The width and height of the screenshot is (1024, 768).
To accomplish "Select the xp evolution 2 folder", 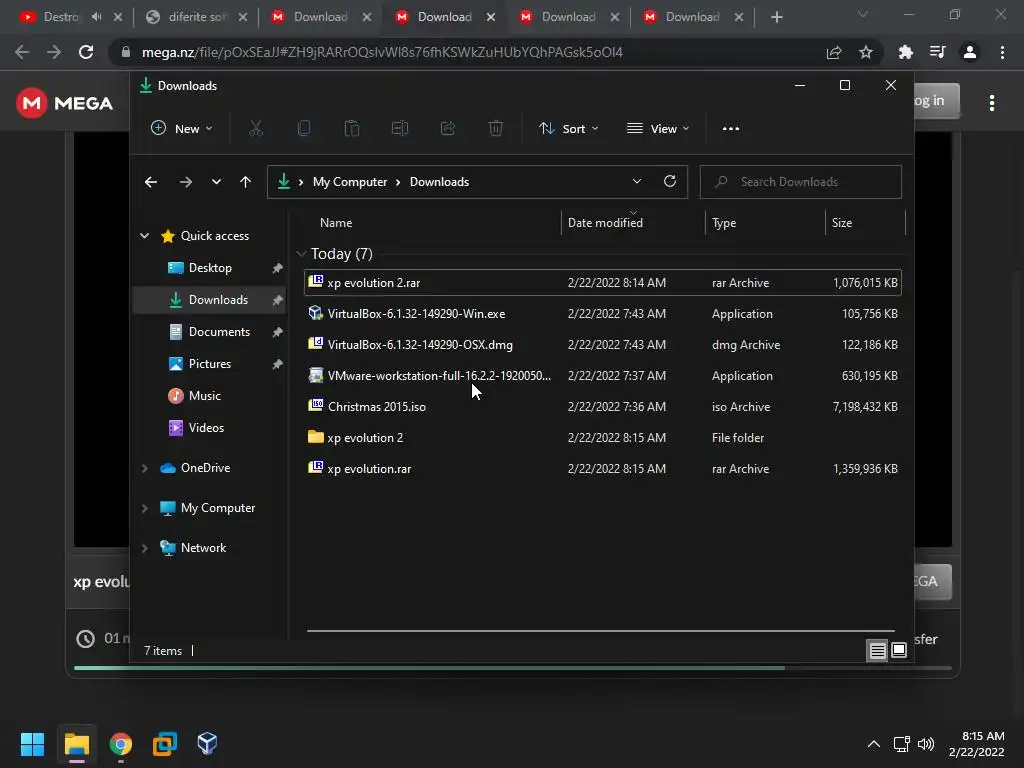I will tap(603, 438).
